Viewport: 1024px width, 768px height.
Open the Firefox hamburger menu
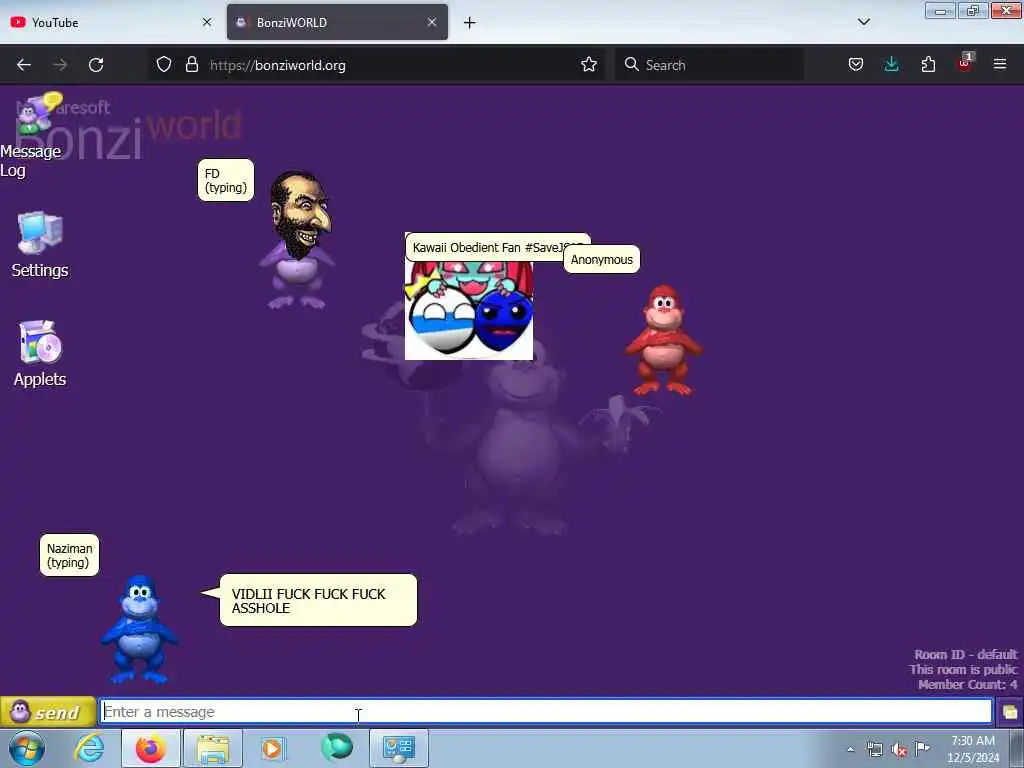coord(1000,65)
